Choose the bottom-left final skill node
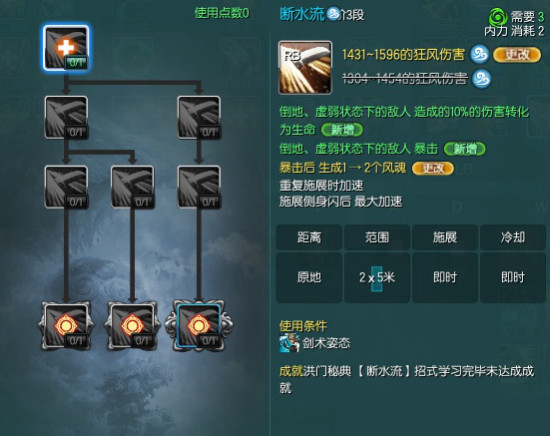 click(x=66, y=326)
